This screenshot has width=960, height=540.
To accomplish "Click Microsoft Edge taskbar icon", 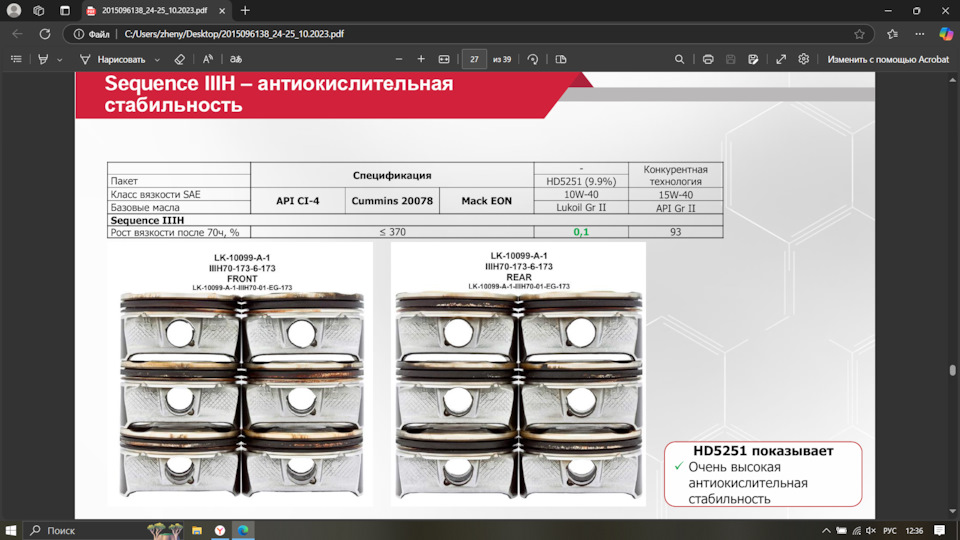I will [243, 530].
